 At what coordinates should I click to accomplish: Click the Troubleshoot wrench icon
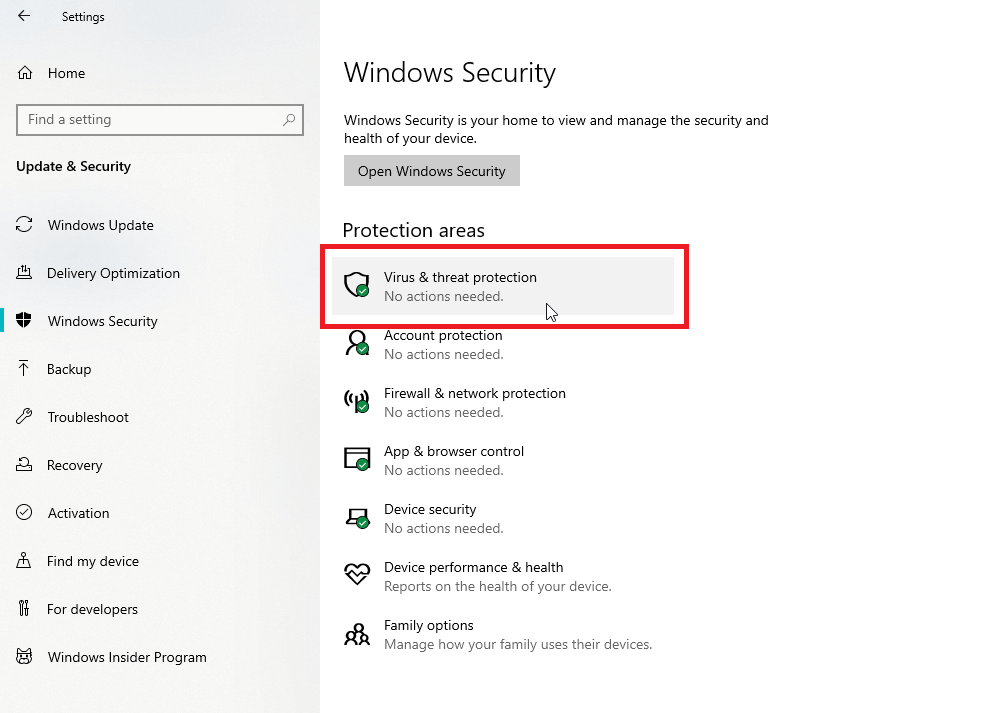pyautogui.click(x=24, y=416)
